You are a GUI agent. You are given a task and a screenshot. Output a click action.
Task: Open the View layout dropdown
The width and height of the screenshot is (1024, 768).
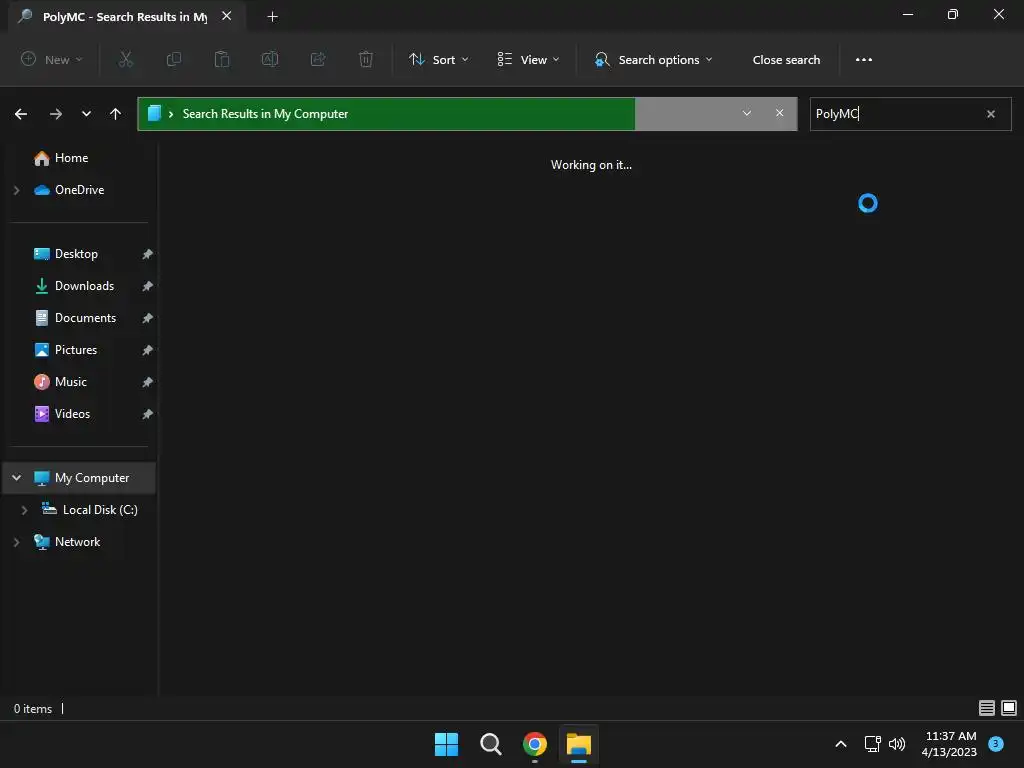click(x=528, y=59)
